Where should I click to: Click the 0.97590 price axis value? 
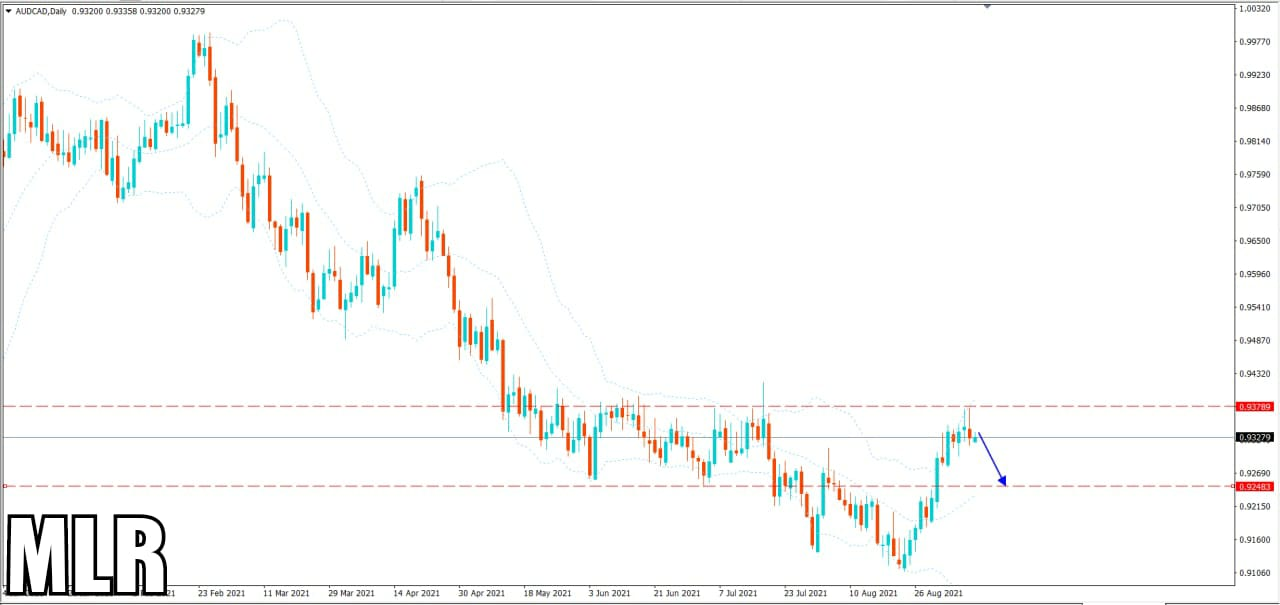click(x=1255, y=174)
